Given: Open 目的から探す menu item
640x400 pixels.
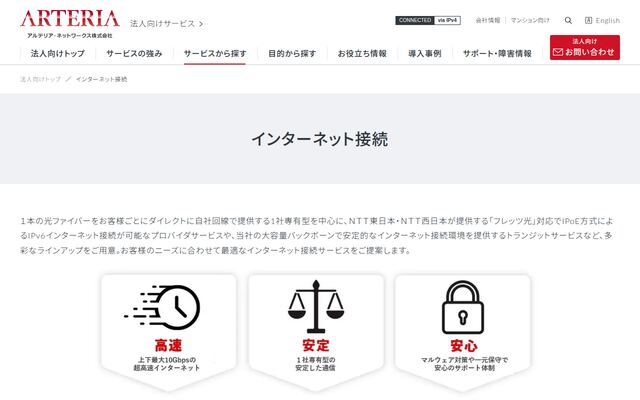Looking at the screenshot, I should (292, 53).
